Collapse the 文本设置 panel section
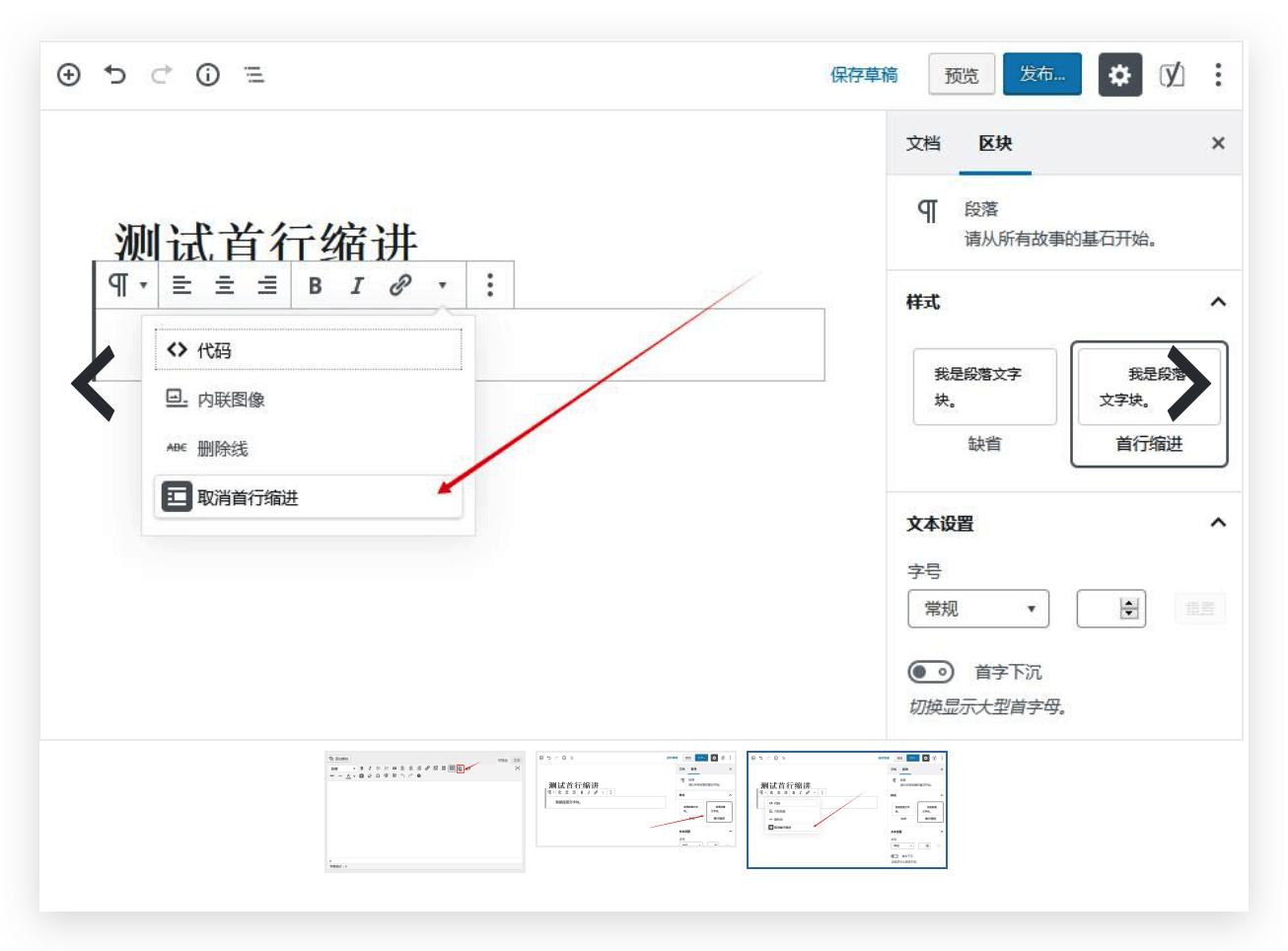Image resolution: width=1288 pixels, height=951 pixels. [1218, 523]
